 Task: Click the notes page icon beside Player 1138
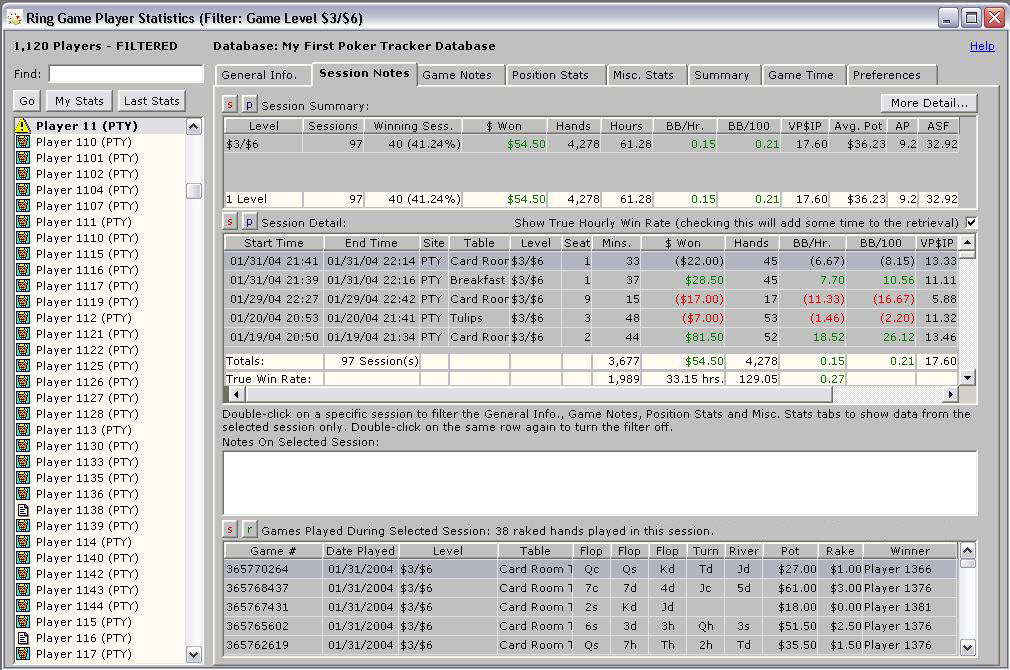click(23, 510)
